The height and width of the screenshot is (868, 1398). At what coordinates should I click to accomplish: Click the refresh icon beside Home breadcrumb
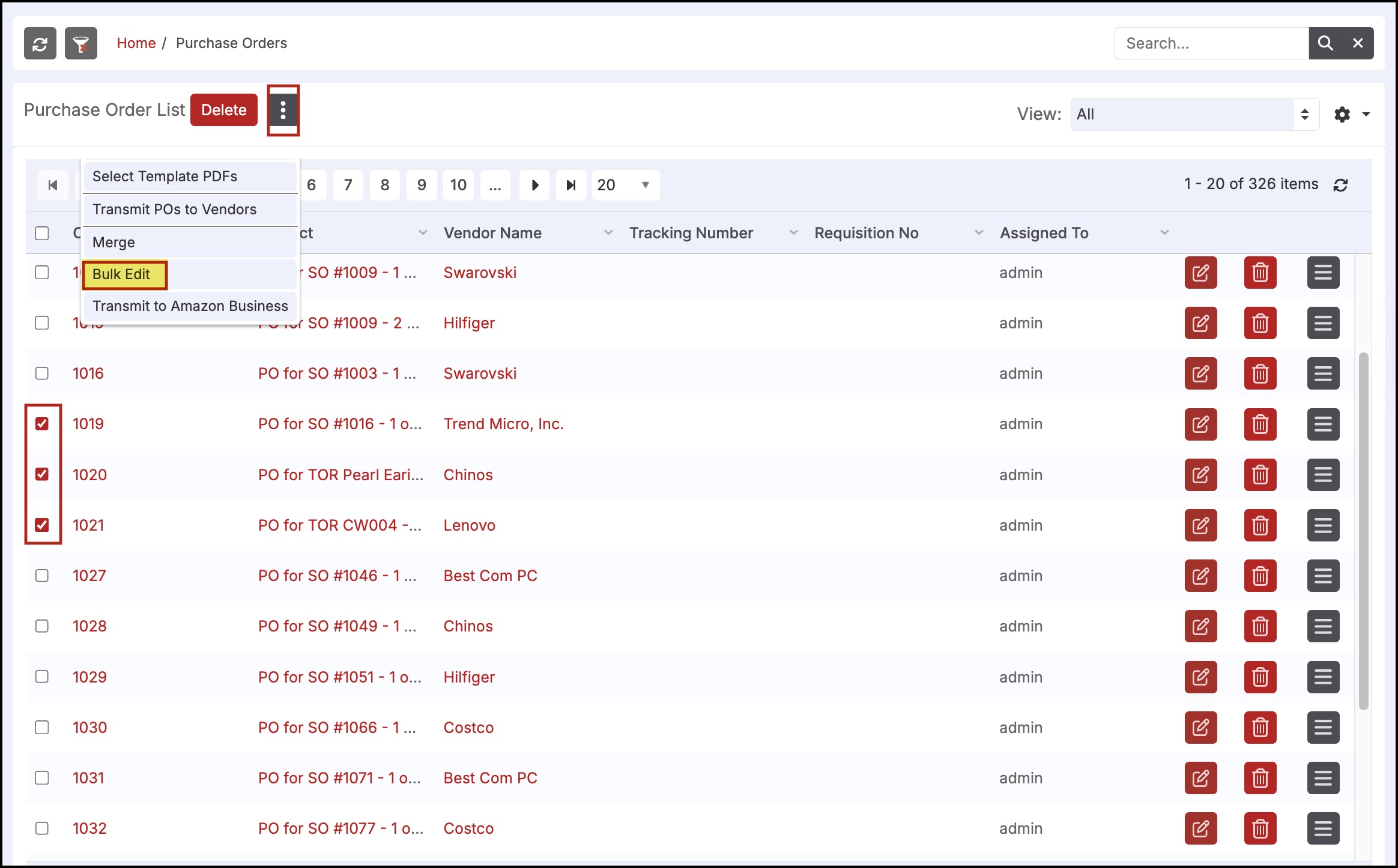point(40,43)
